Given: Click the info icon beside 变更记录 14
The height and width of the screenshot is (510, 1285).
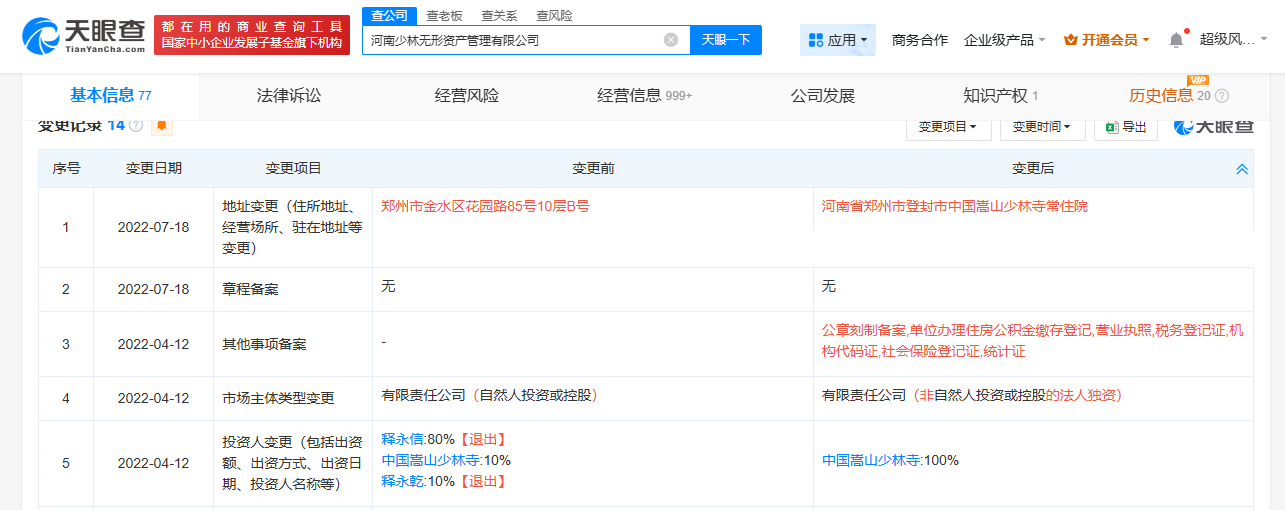Looking at the screenshot, I should pos(136,126).
